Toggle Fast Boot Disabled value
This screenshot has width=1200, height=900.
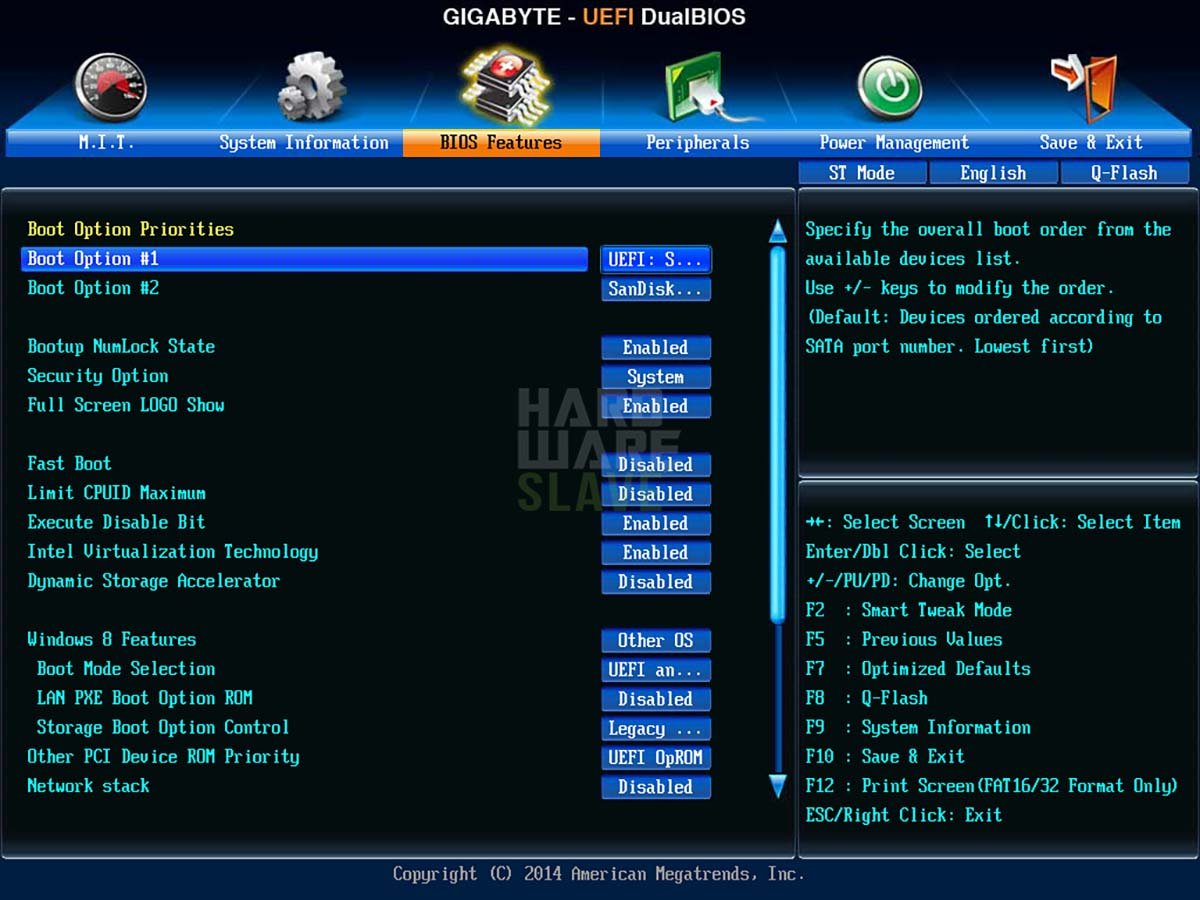coord(656,465)
